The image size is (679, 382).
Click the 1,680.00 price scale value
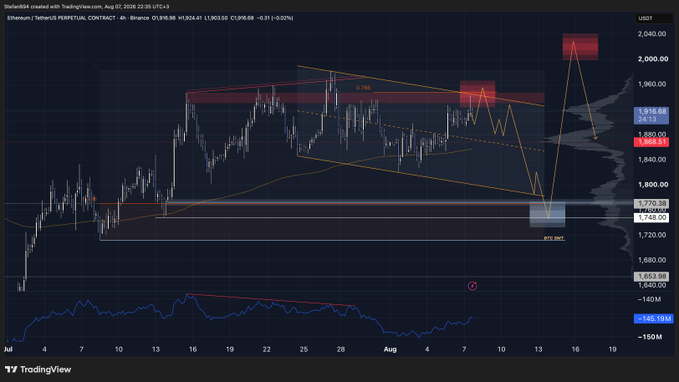click(652, 260)
